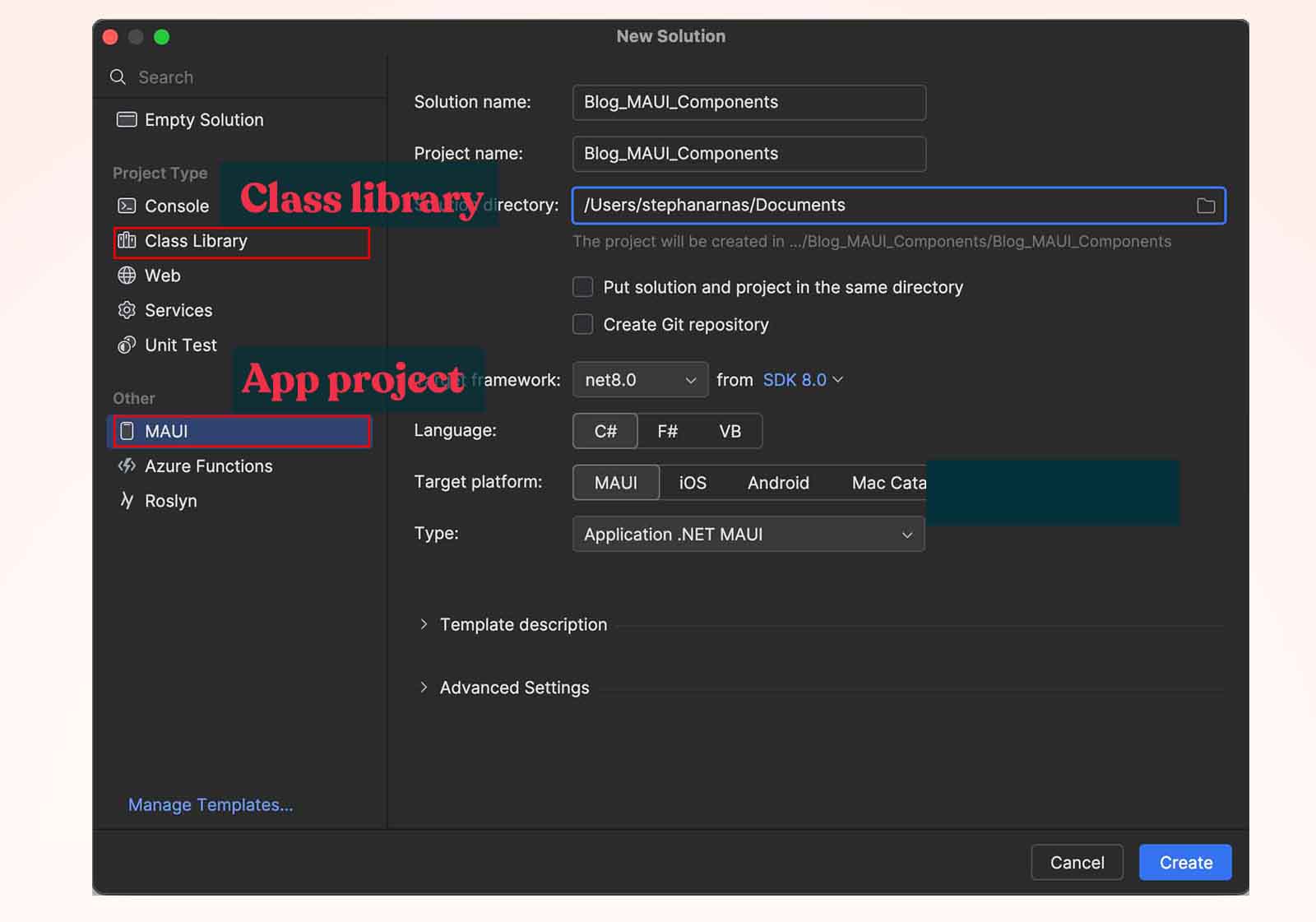Screen dimensions: 1316x922
Task: Click the solution directory path field
Action: click(x=899, y=206)
